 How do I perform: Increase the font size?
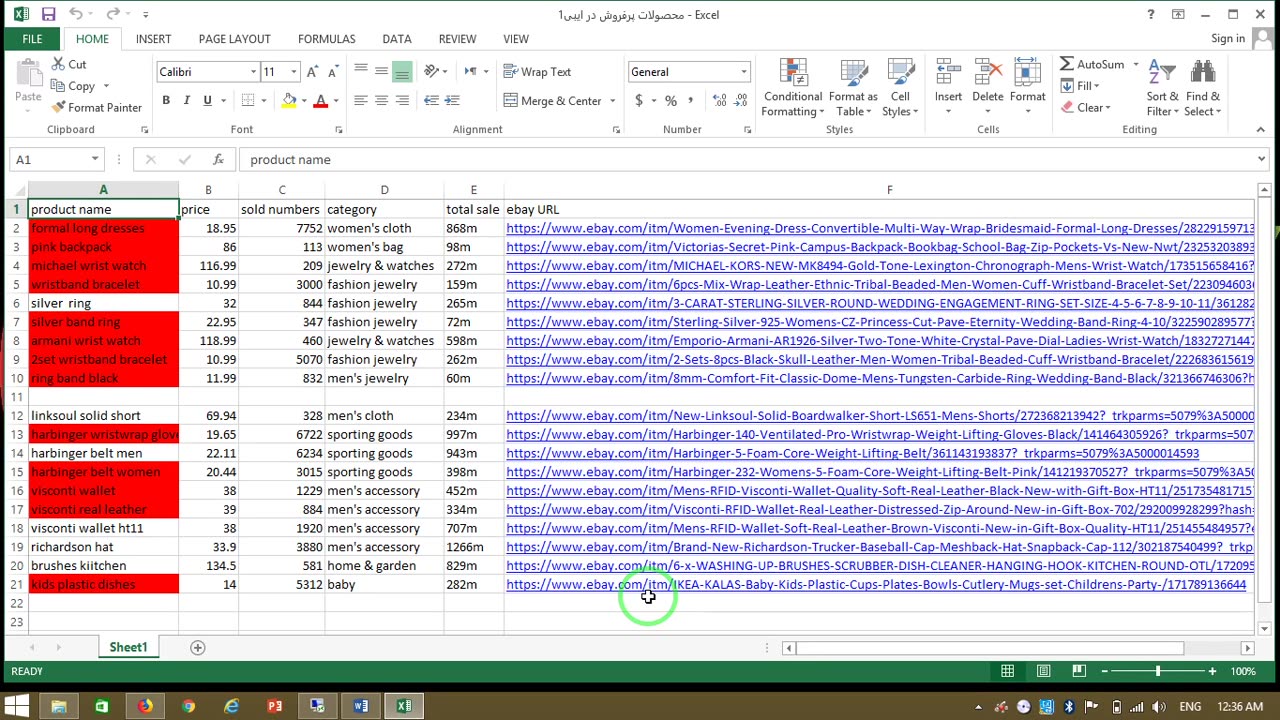coord(313,72)
